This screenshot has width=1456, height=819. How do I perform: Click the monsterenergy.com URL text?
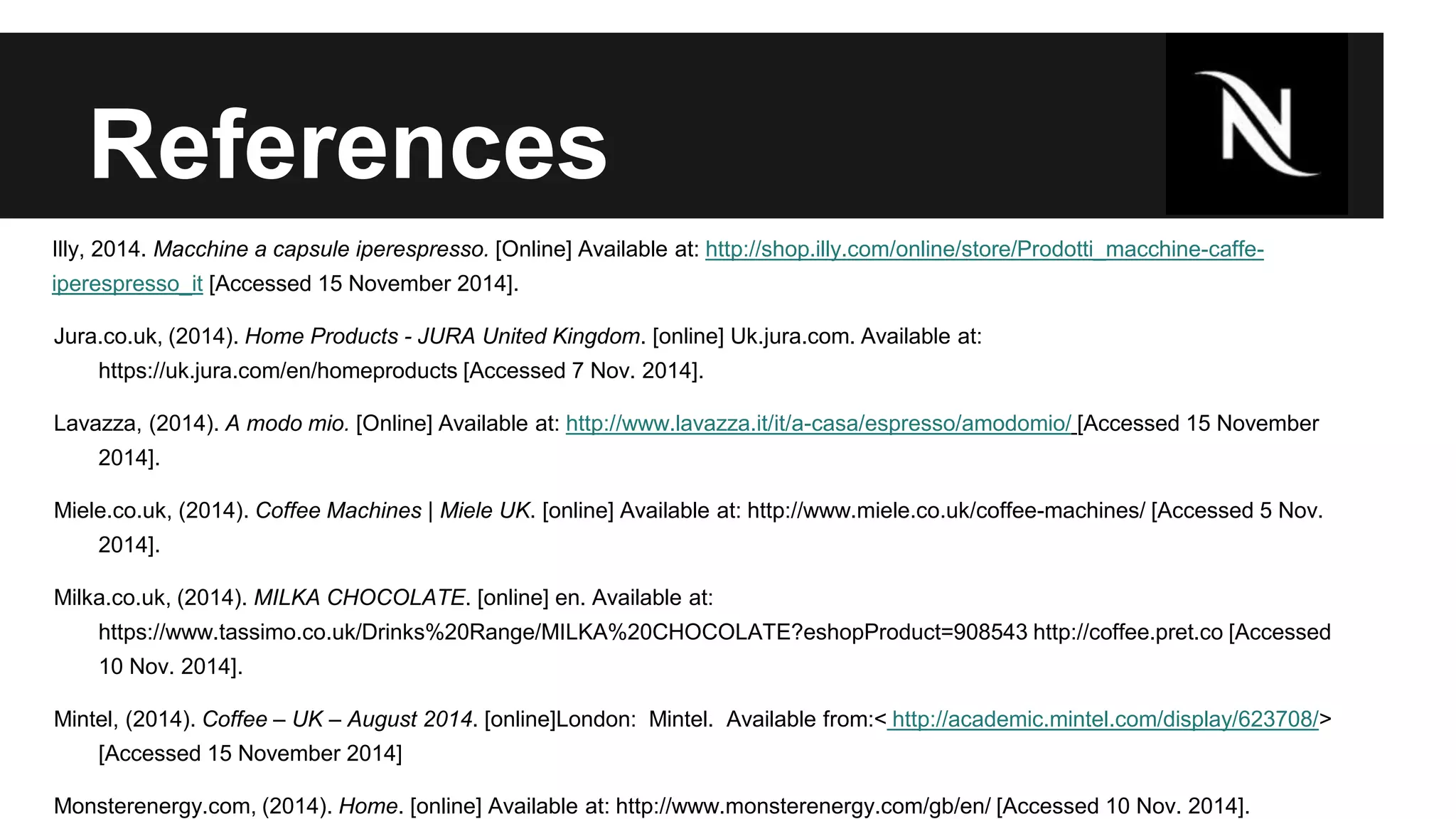803,806
